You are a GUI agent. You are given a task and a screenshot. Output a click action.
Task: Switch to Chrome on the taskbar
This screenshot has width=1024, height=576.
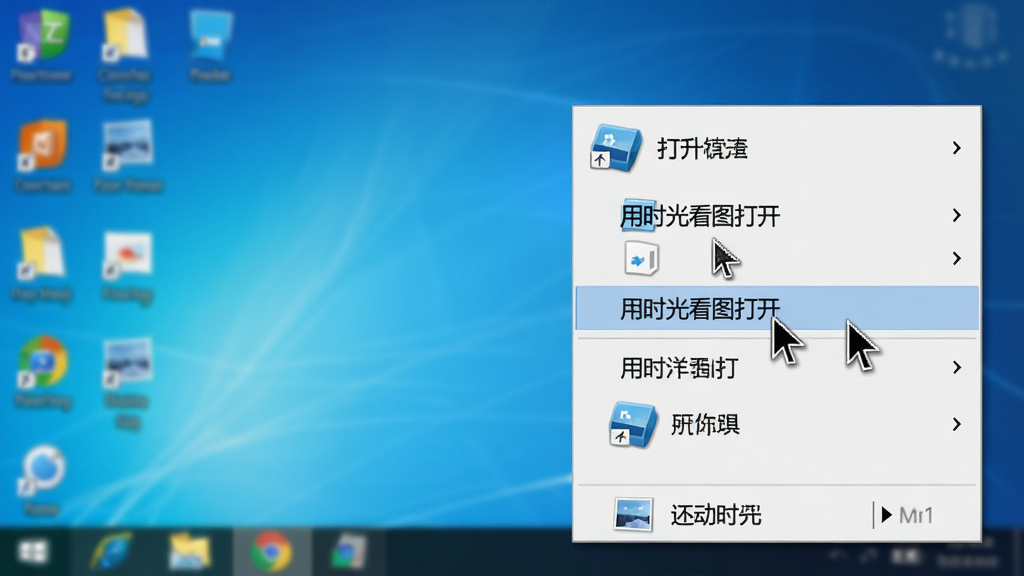tap(271, 552)
